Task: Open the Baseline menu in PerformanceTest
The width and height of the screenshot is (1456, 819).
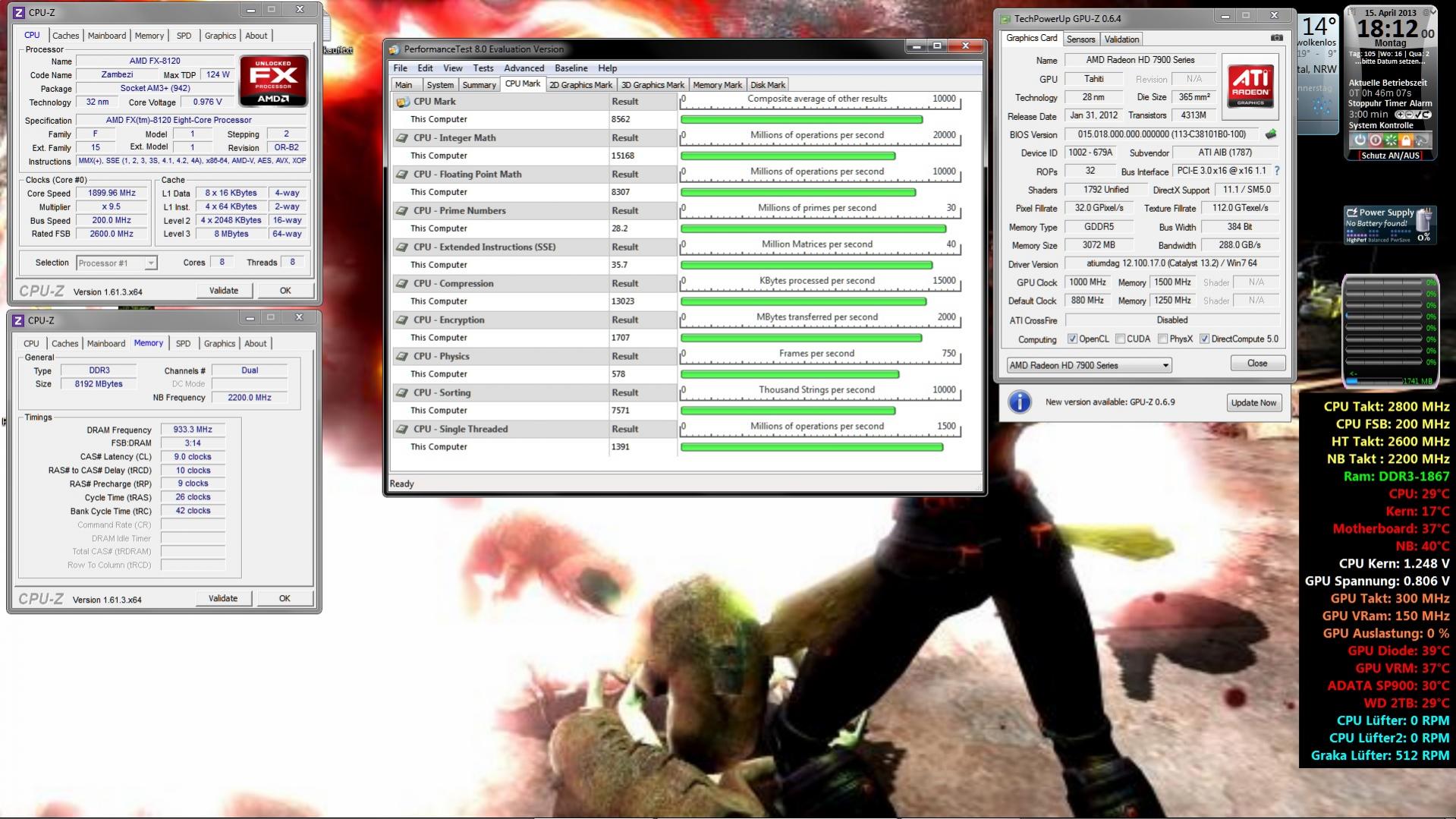Action: tap(571, 68)
